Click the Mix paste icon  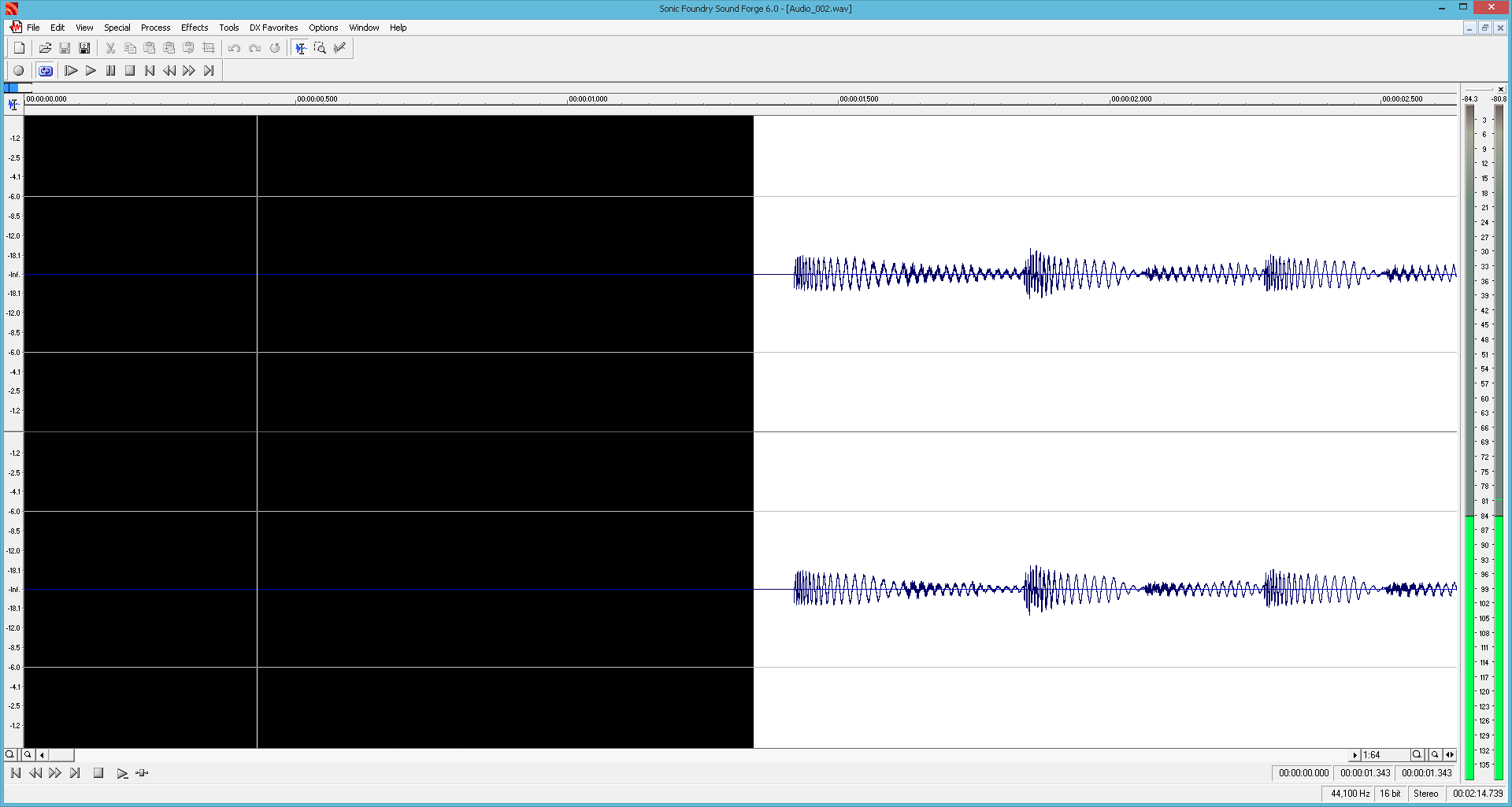[x=169, y=48]
